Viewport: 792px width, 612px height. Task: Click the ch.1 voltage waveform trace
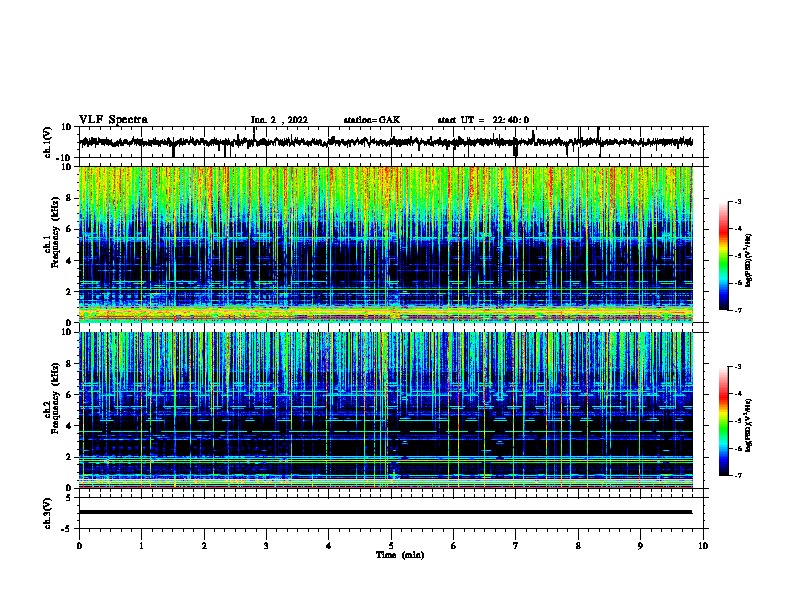click(x=386, y=142)
